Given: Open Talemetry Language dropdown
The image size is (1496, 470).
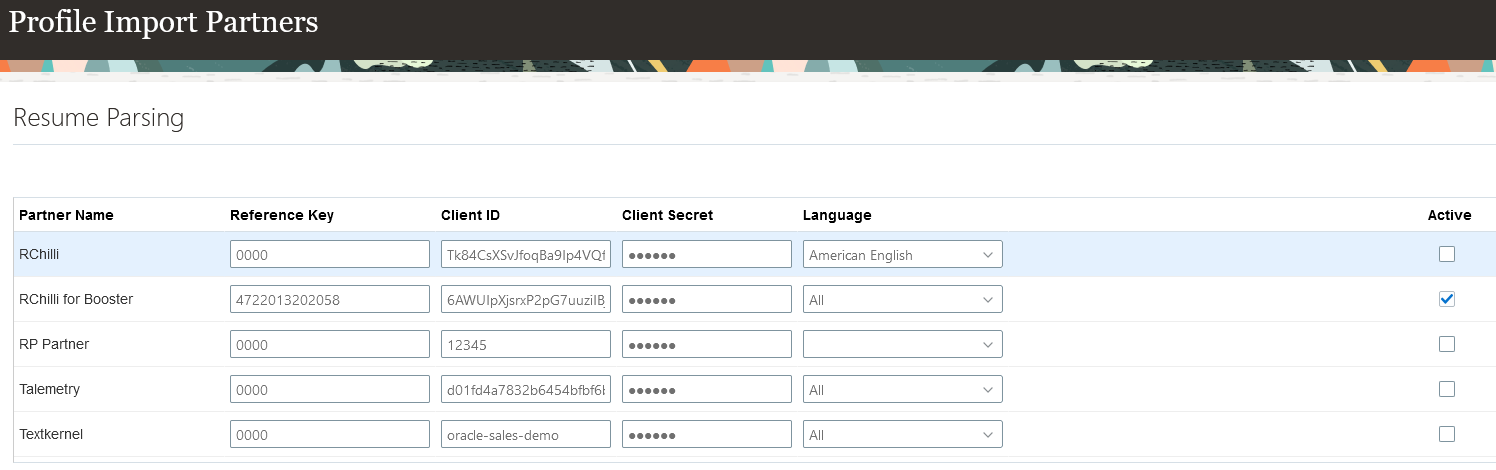Looking at the screenshot, I should pyautogui.click(x=903, y=389).
